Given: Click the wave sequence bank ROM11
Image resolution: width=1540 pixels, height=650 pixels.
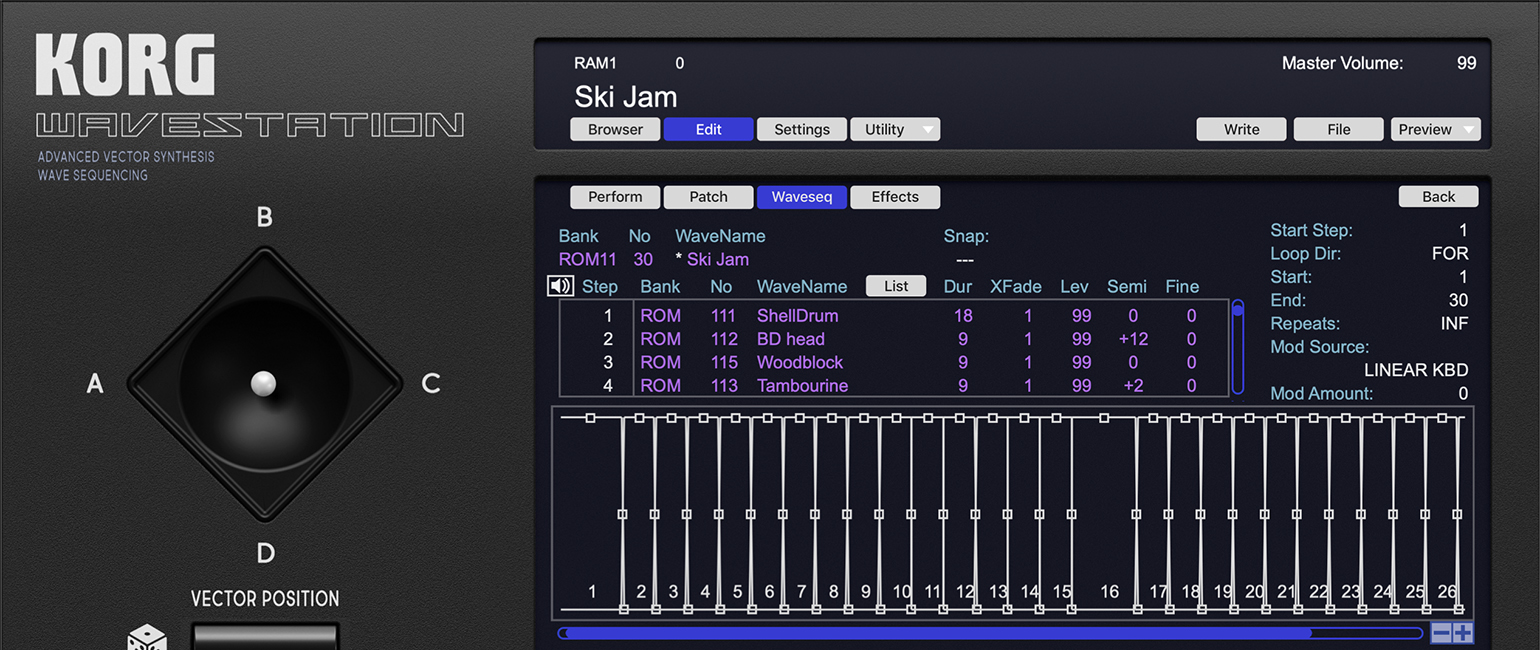Looking at the screenshot, I should point(588,259).
